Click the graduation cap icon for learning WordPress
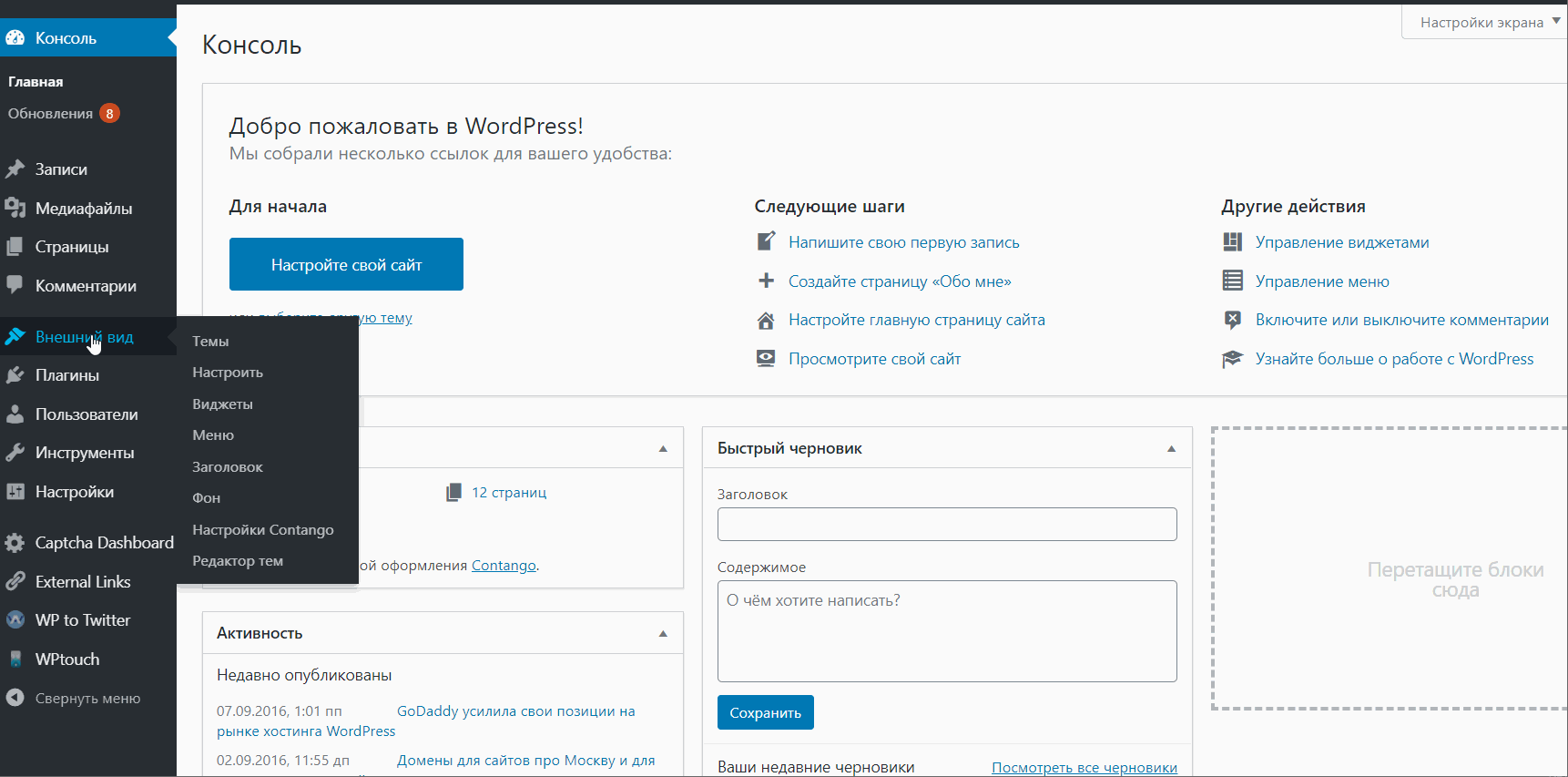The height and width of the screenshot is (777, 1568). (1233, 359)
